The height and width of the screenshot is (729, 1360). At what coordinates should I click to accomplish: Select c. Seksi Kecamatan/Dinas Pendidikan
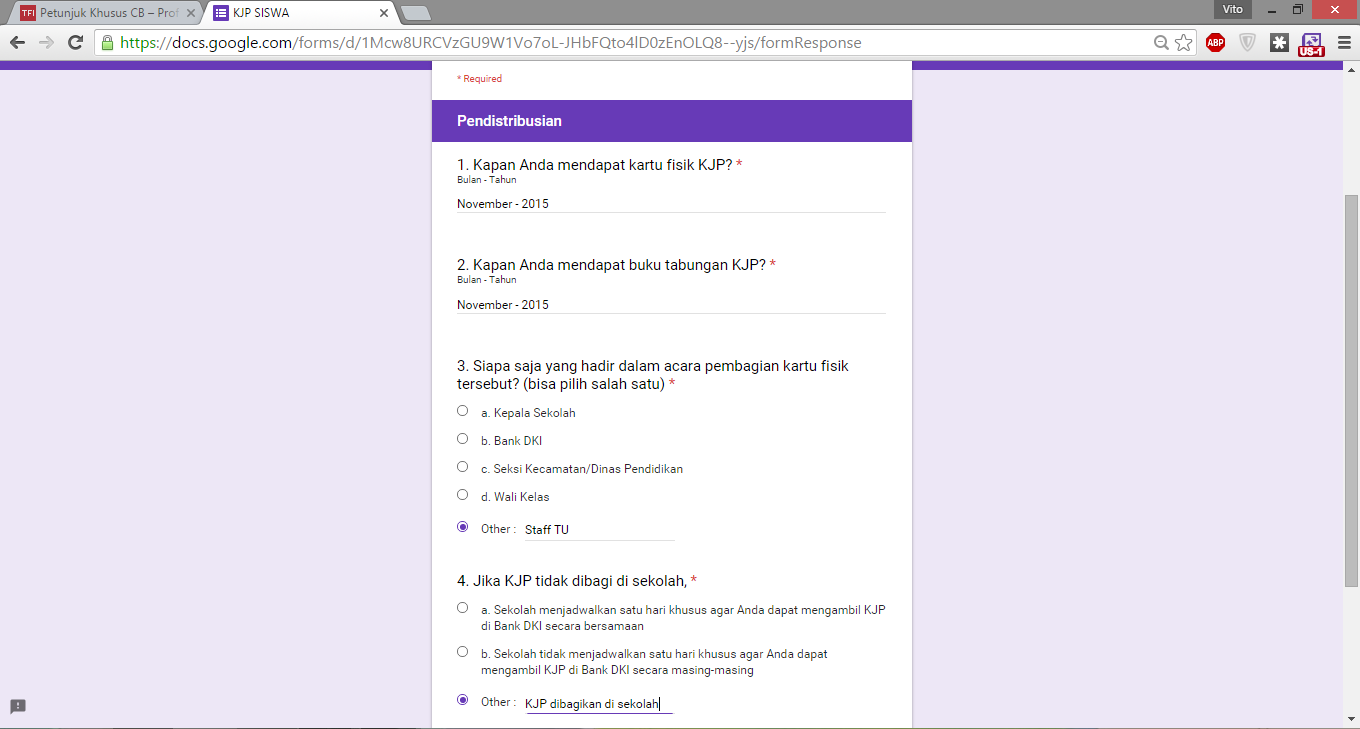tap(462, 467)
